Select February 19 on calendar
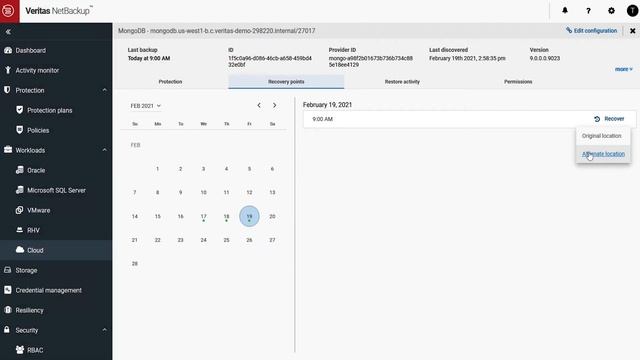This screenshot has width=640, height=360. tap(249, 216)
